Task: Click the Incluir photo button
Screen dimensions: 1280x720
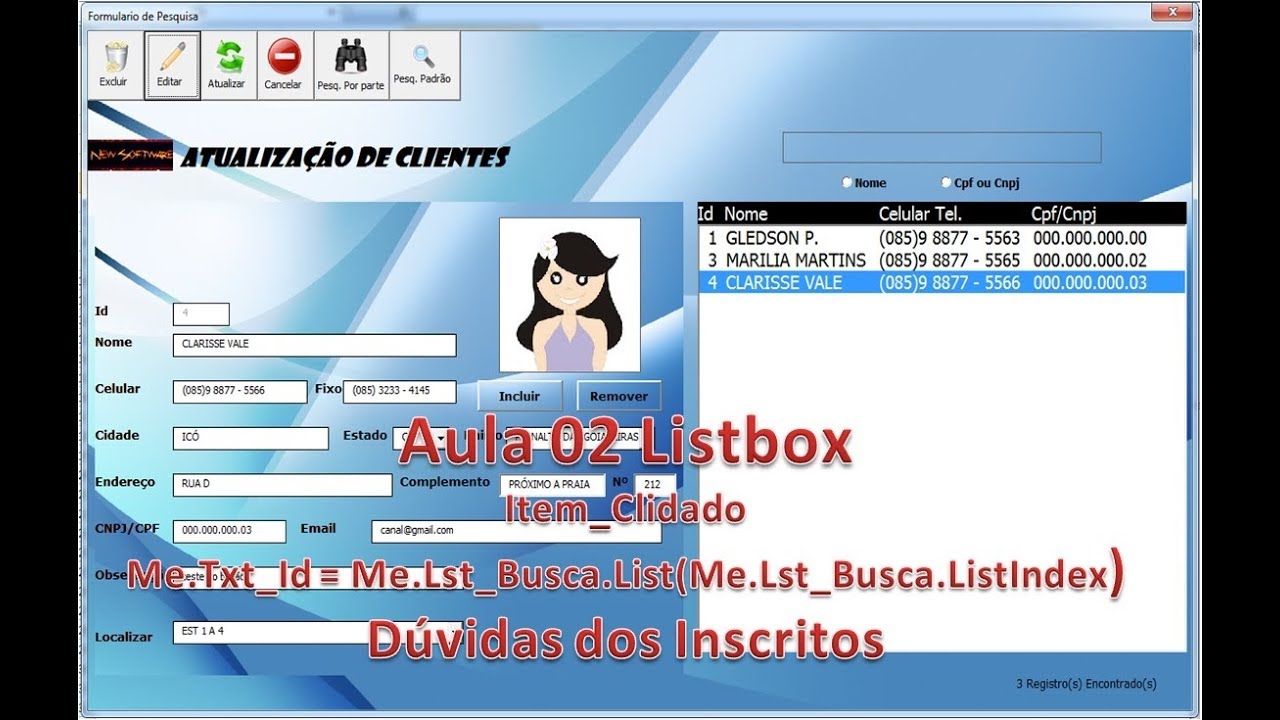Action: click(520, 396)
